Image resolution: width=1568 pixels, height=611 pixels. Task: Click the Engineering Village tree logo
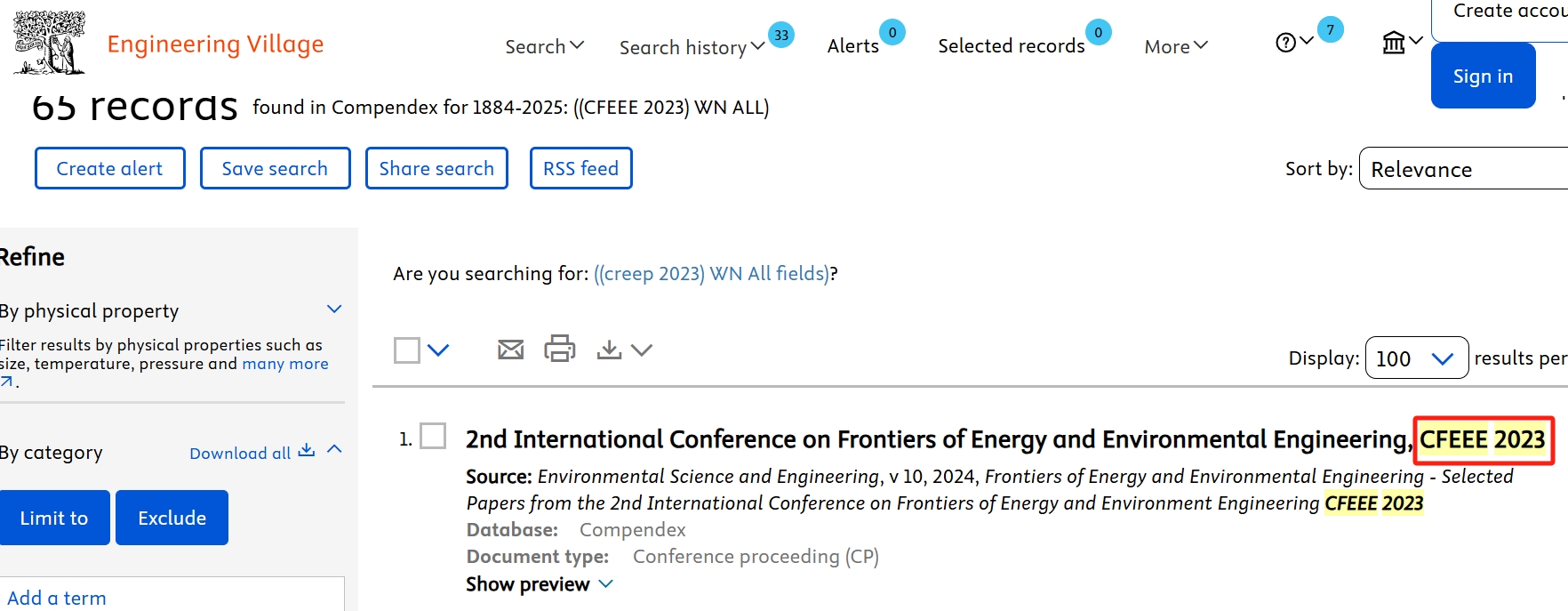tap(50, 43)
